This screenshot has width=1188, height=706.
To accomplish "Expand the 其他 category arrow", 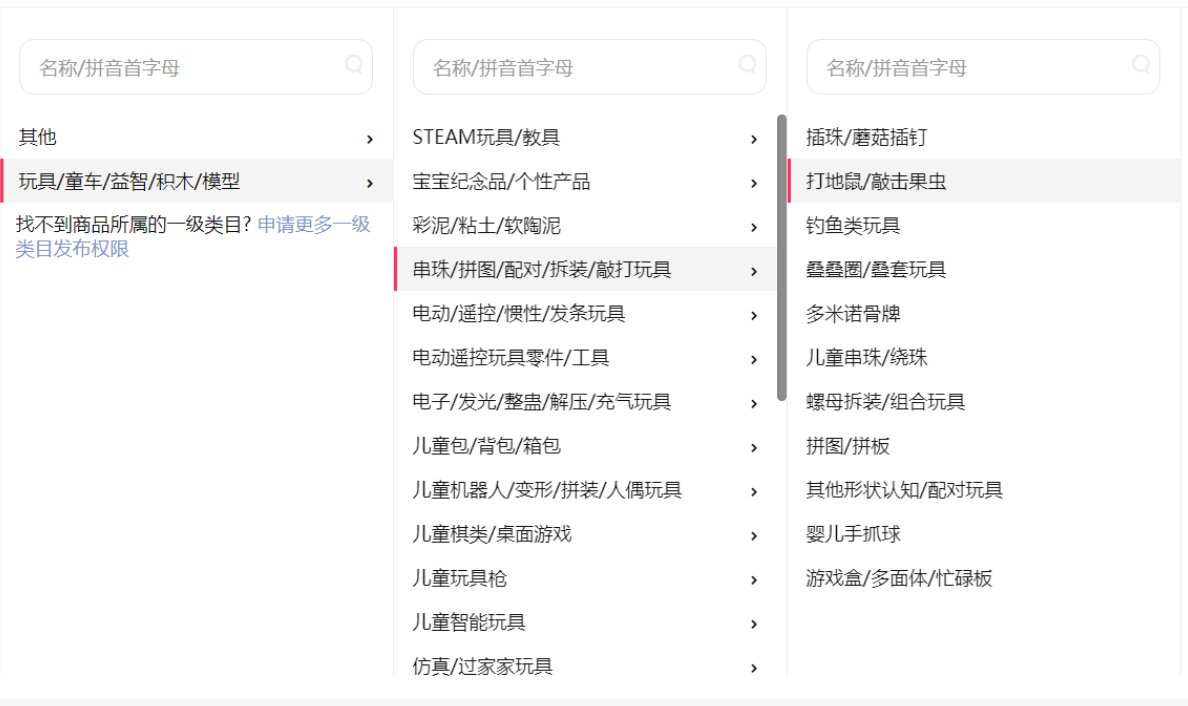I will point(370,139).
